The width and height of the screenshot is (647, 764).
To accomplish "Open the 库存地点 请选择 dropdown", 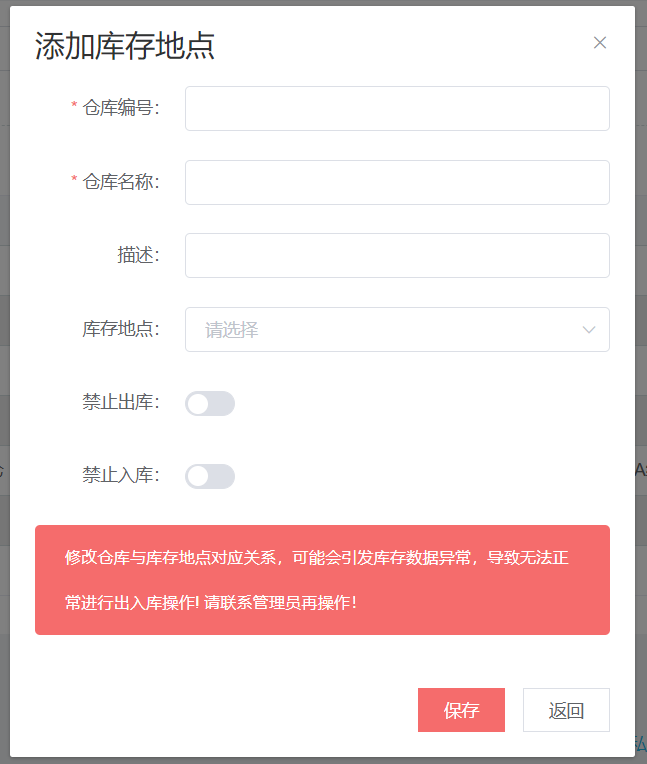I will (x=380, y=329).
